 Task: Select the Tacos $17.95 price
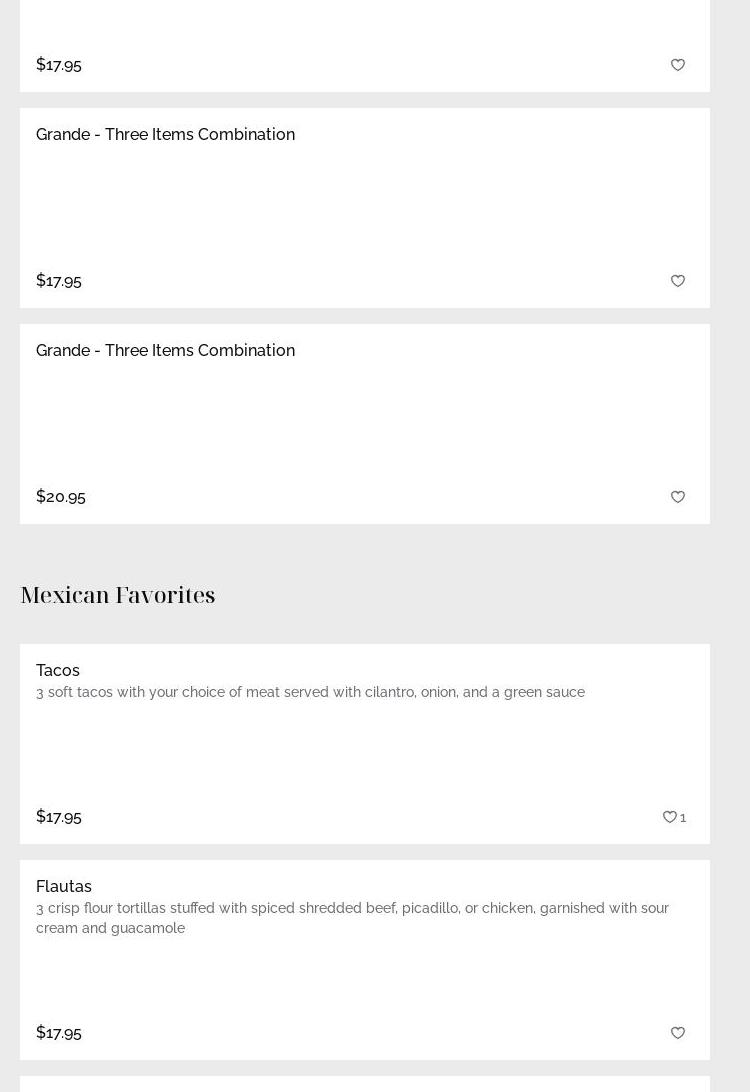point(59,816)
